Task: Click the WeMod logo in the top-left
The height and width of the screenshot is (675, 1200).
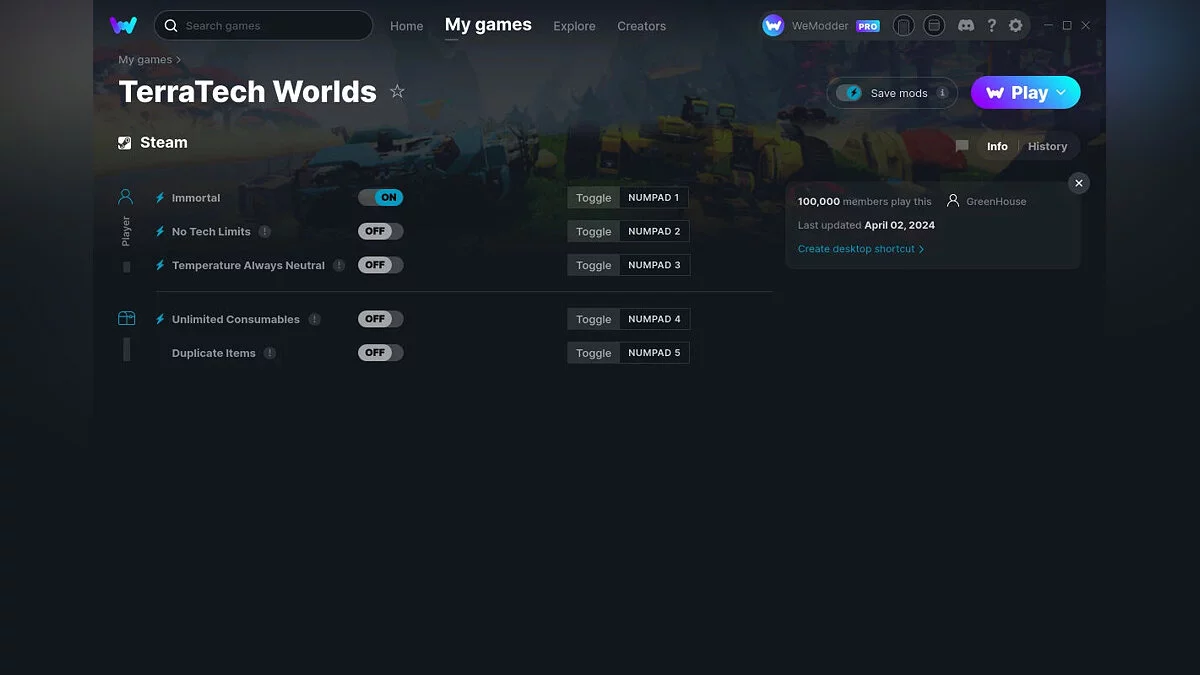Action: 123,25
